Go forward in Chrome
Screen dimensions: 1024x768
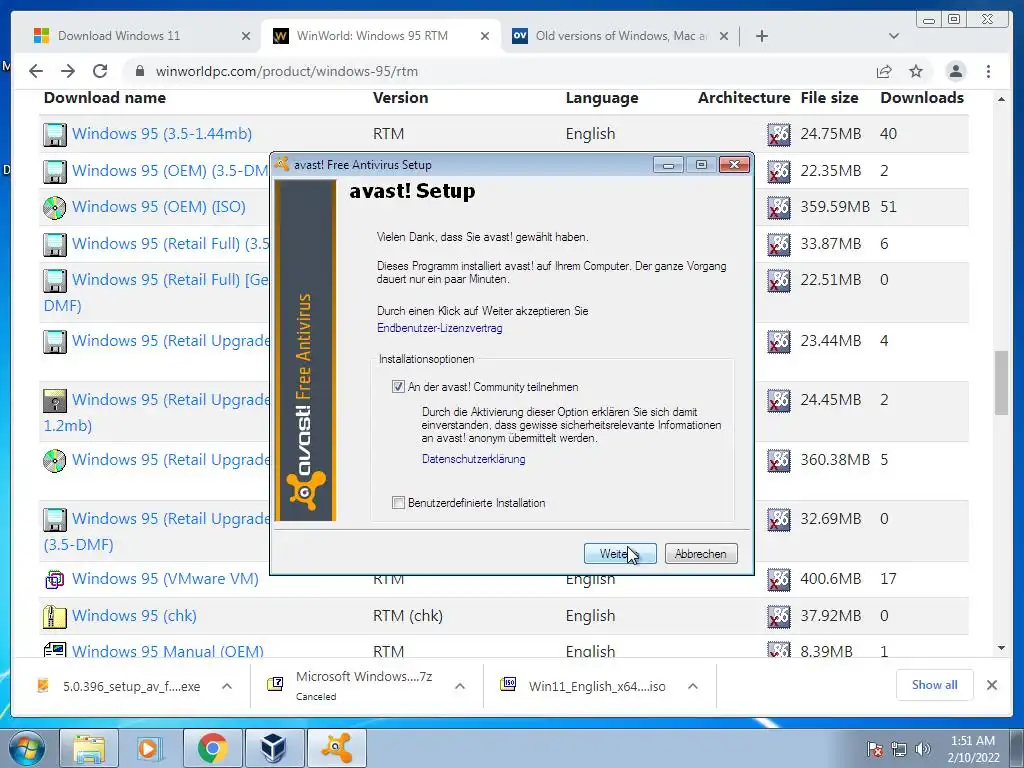pyautogui.click(x=68, y=71)
